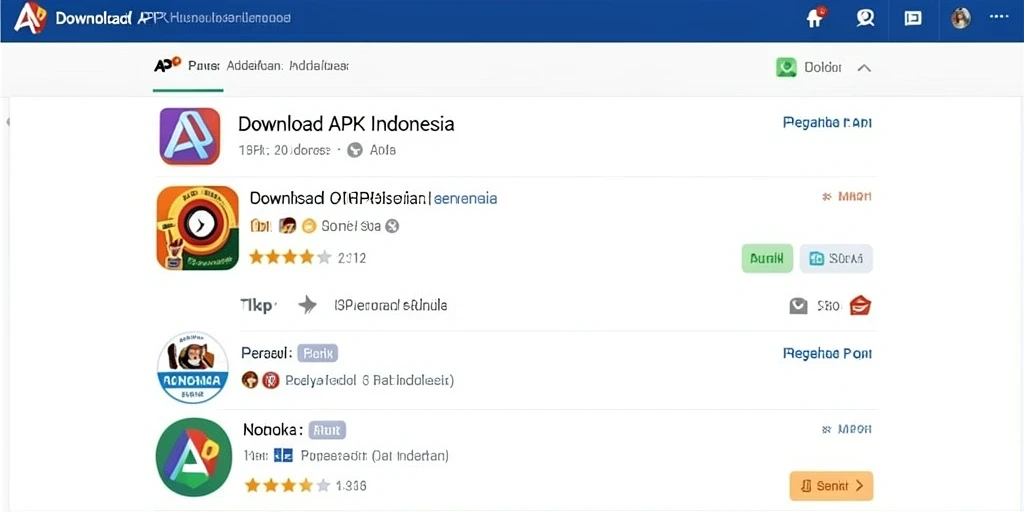Open the chat bubble icon in header
This screenshot has height=512, width=1024.
pyautogui.click(x=865, y=18)
